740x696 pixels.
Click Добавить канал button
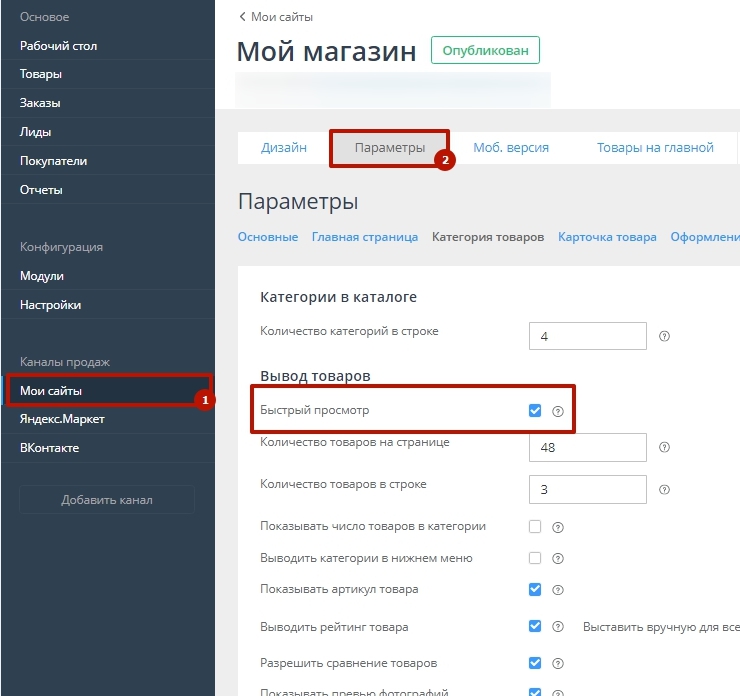click(107, 500)
